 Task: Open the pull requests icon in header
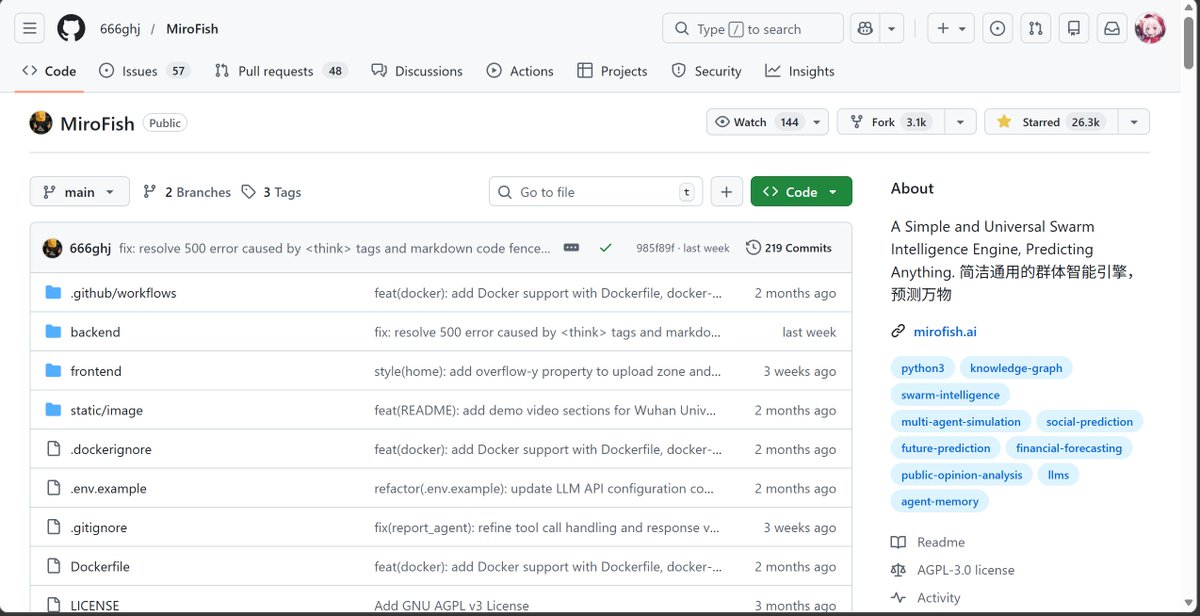[1035, 29]
